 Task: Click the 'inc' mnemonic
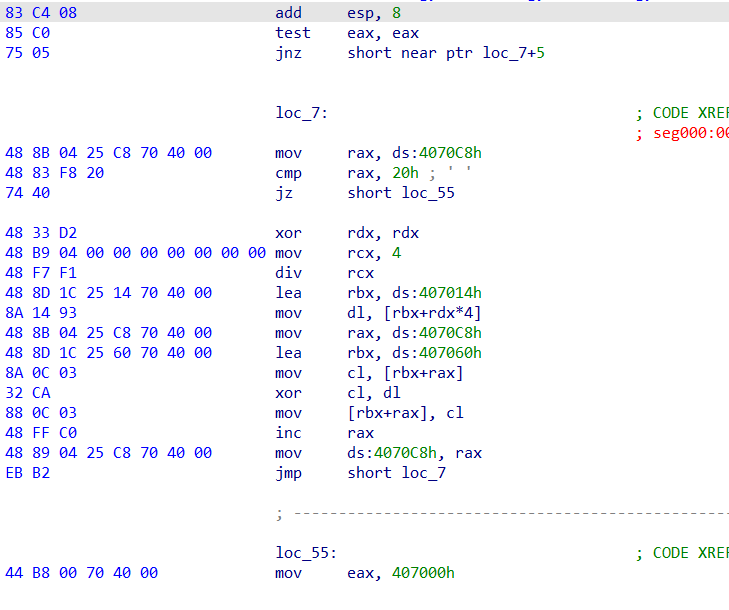tap(288, 433)
